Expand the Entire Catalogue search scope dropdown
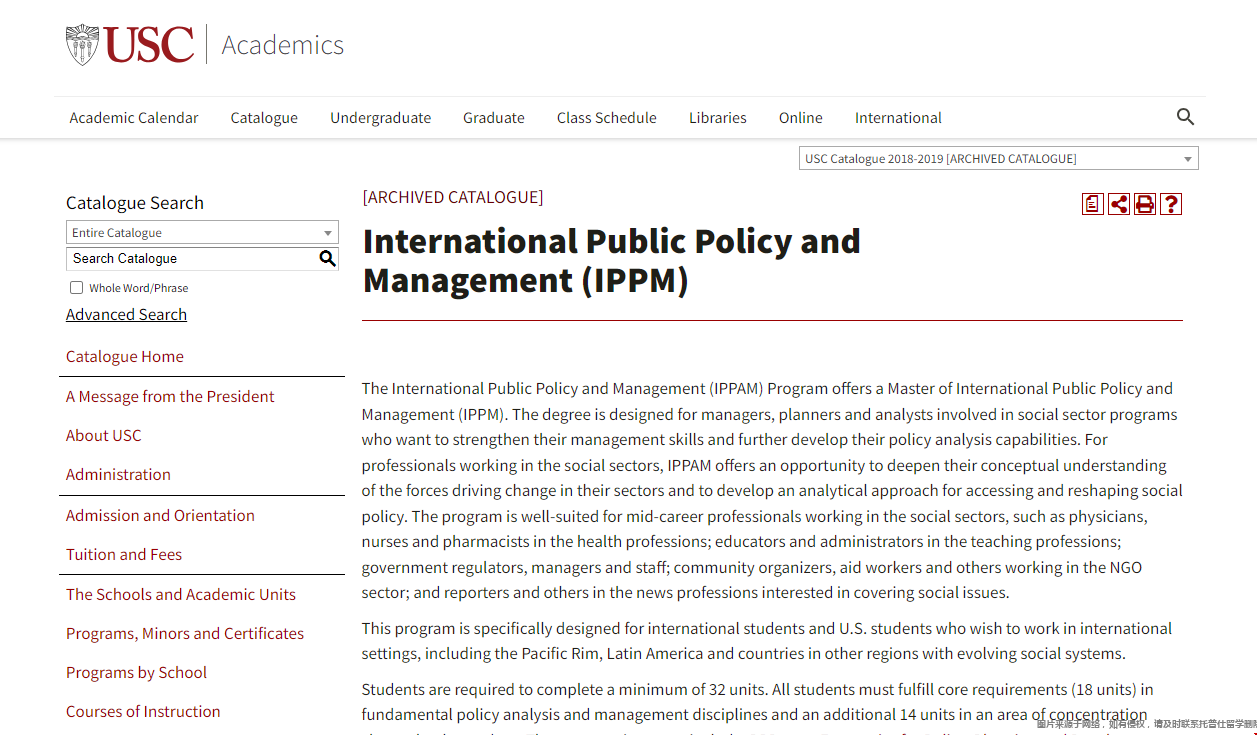This screenshot has width=1257, height=735. tap(202, 233)
